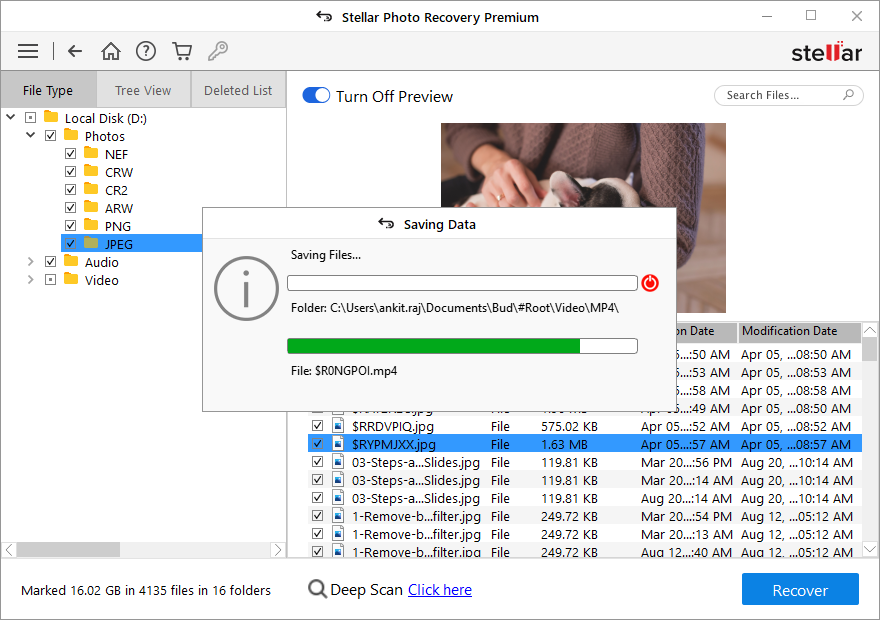Image resolution: width=880 pixels, height=620 pixels.
Task: Uncheck the JPEG checkbox
Action: [x=70, y=244]
